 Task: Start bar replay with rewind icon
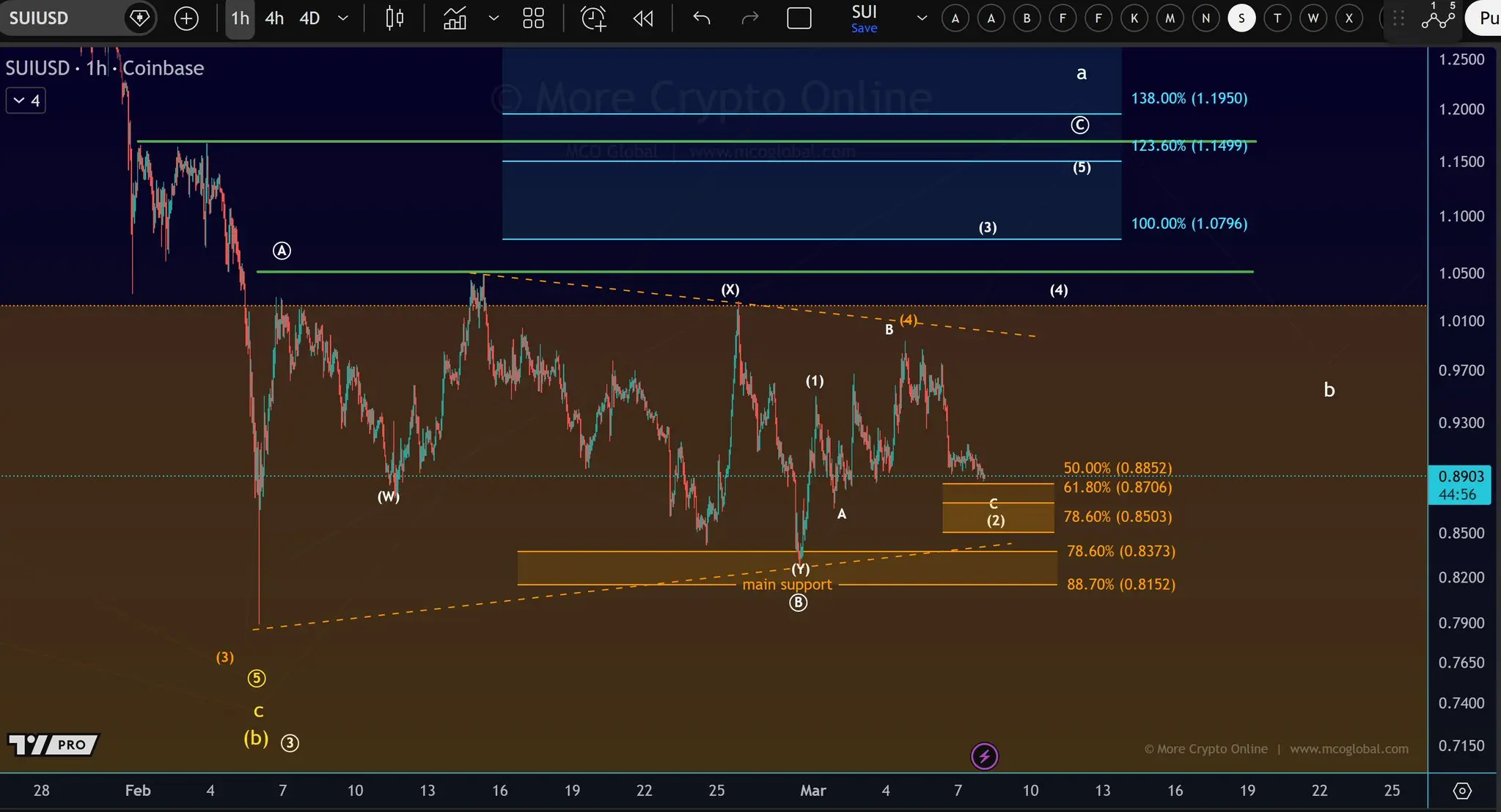click(x=643, y=18)
